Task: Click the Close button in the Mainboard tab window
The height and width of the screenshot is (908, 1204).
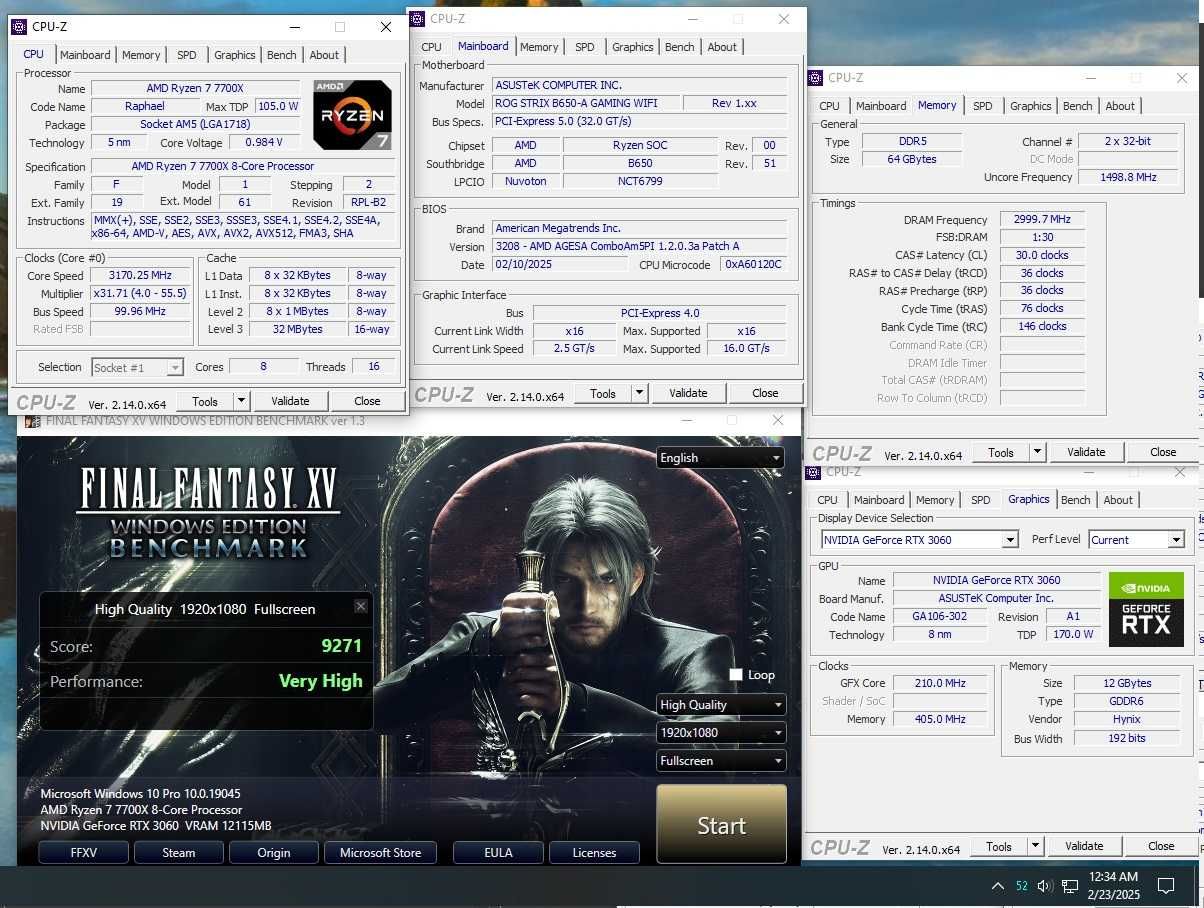Action: pyautogui.click(x=765, y=393)
